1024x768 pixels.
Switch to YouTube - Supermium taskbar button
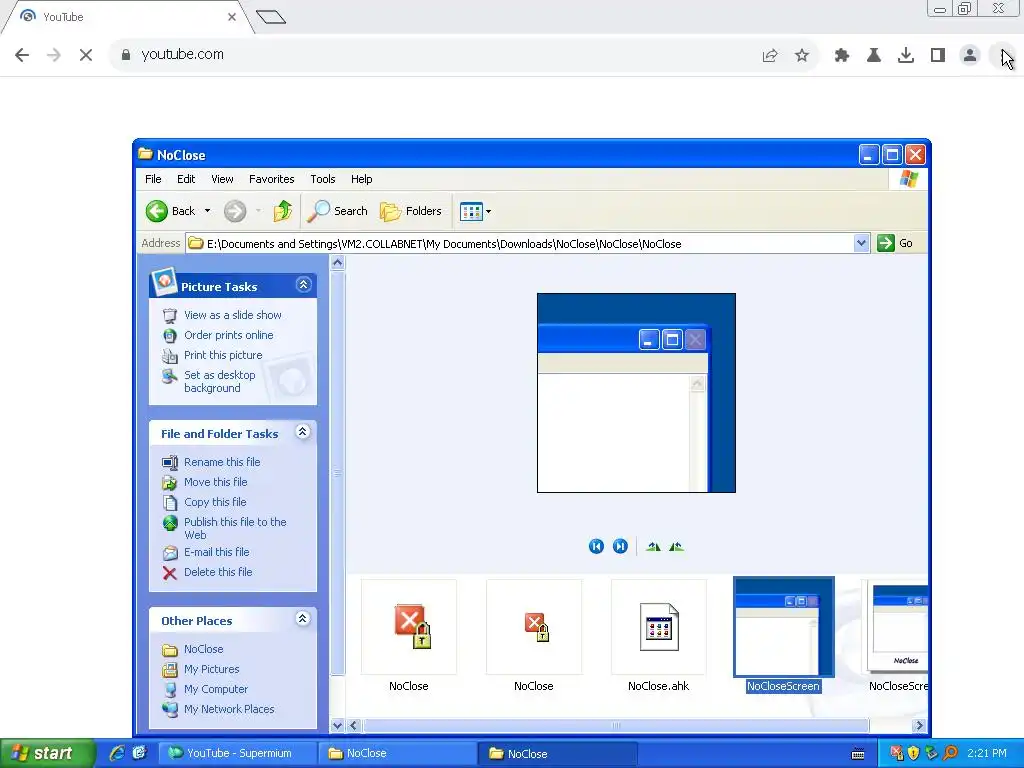coord(237,753)
